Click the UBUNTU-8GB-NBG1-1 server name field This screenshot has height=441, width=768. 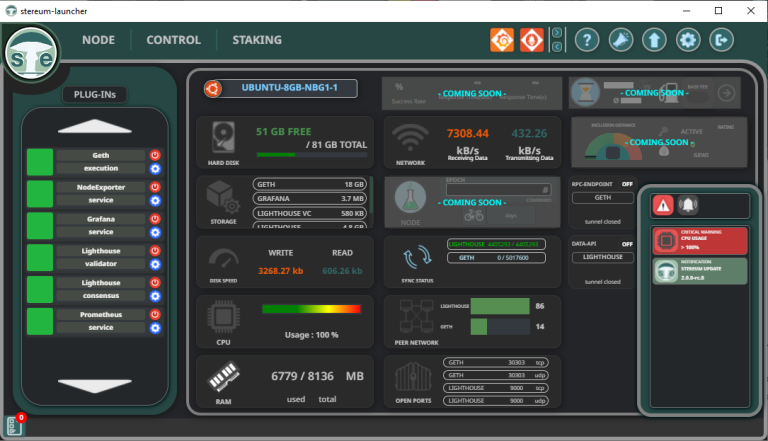tap(289, 88)
